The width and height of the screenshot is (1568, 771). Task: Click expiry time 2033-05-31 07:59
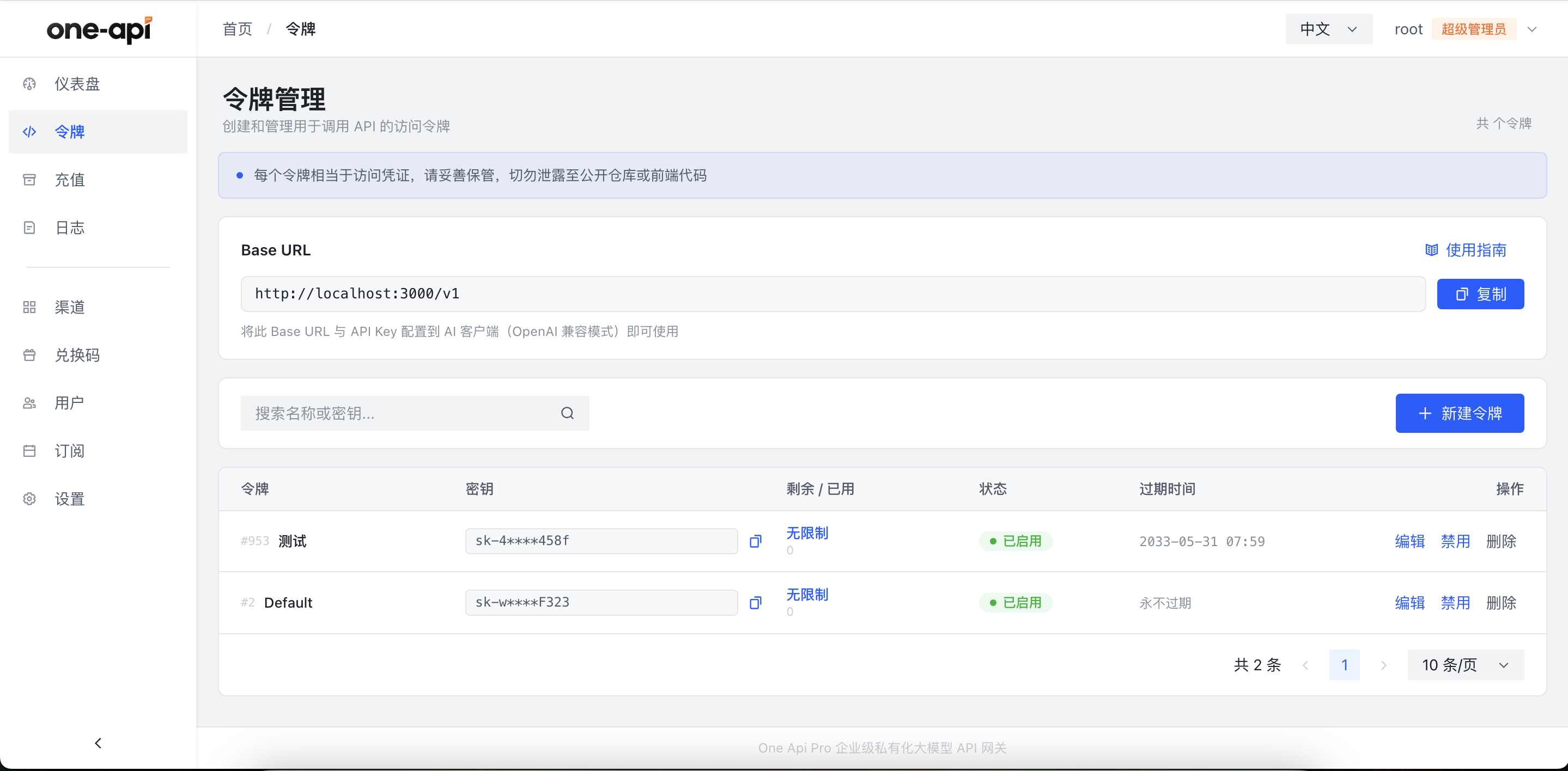click(x=1201, y=542)
